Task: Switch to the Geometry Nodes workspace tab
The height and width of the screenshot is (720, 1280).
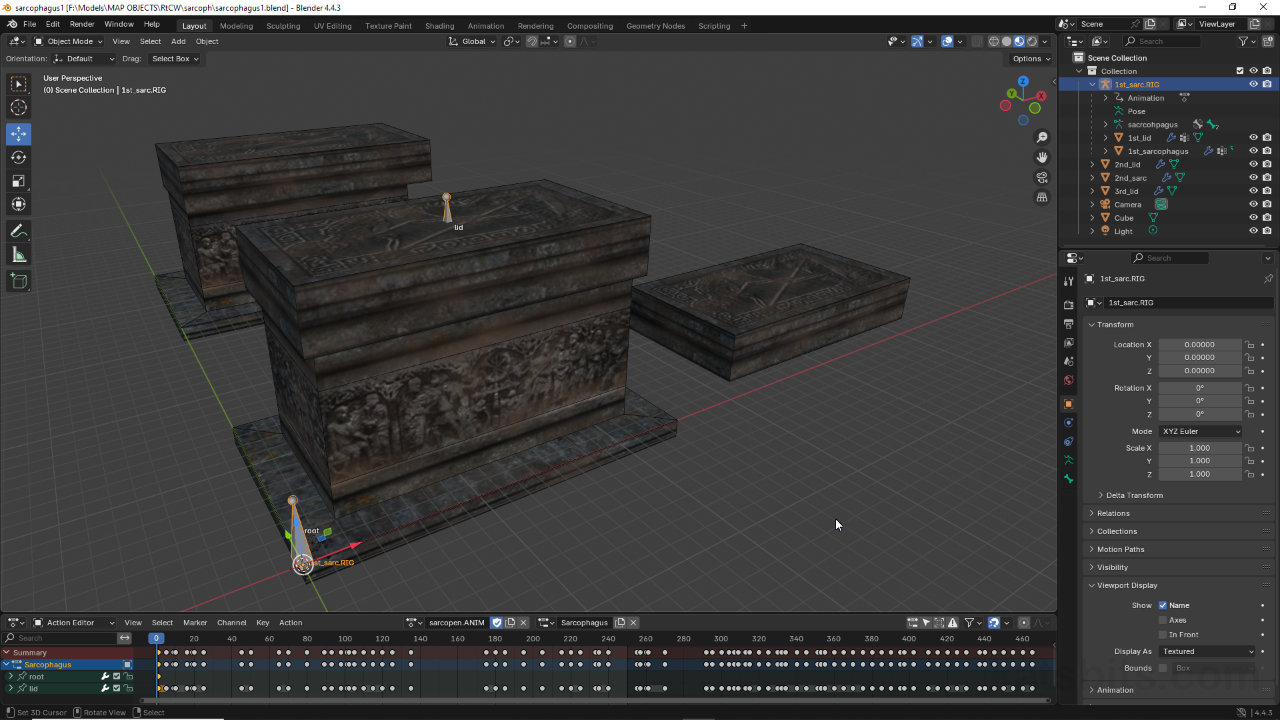Action: pos(655,26)
